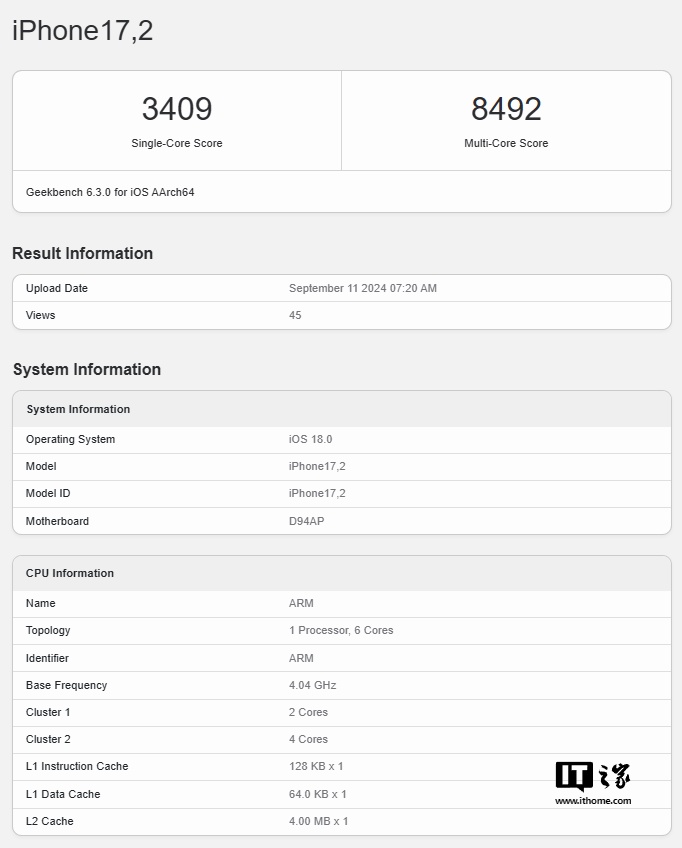Click the www.ithome.com watermark text
The image size is (682, 848).
[593, 800]
